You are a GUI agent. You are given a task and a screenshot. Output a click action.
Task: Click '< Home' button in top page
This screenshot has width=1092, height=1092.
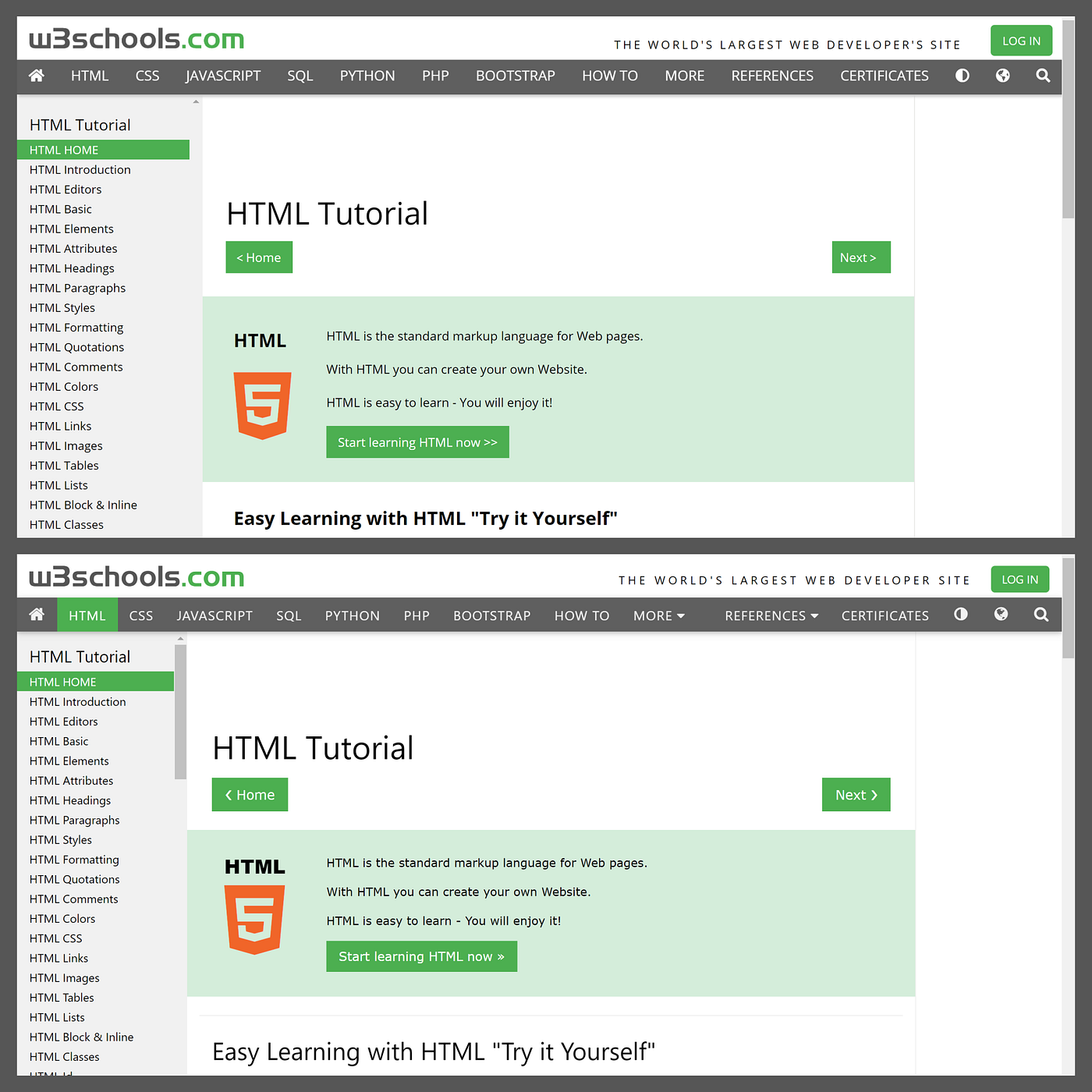click(259, 257)
